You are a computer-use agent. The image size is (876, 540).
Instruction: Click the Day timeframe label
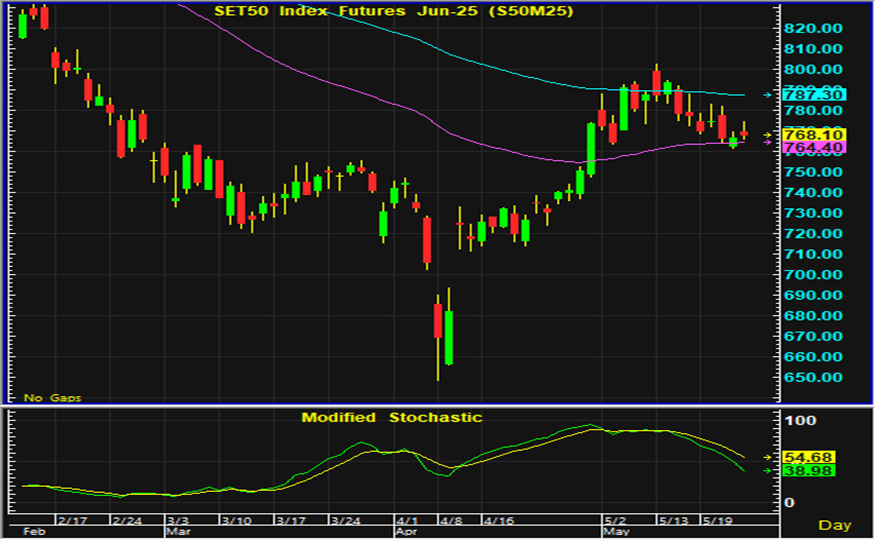tap(834, 525)
